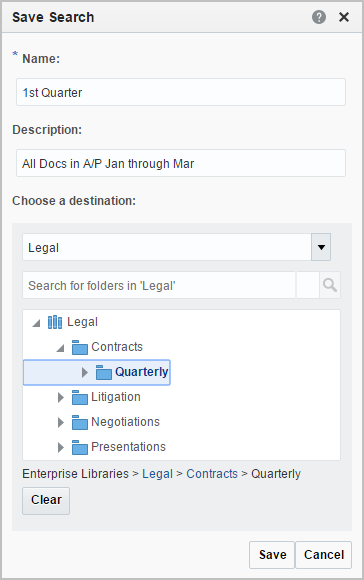Viewport: 364px width, 580px height.
Task: Click the Name field with 1st Quarter
Action: pos(181,92)
